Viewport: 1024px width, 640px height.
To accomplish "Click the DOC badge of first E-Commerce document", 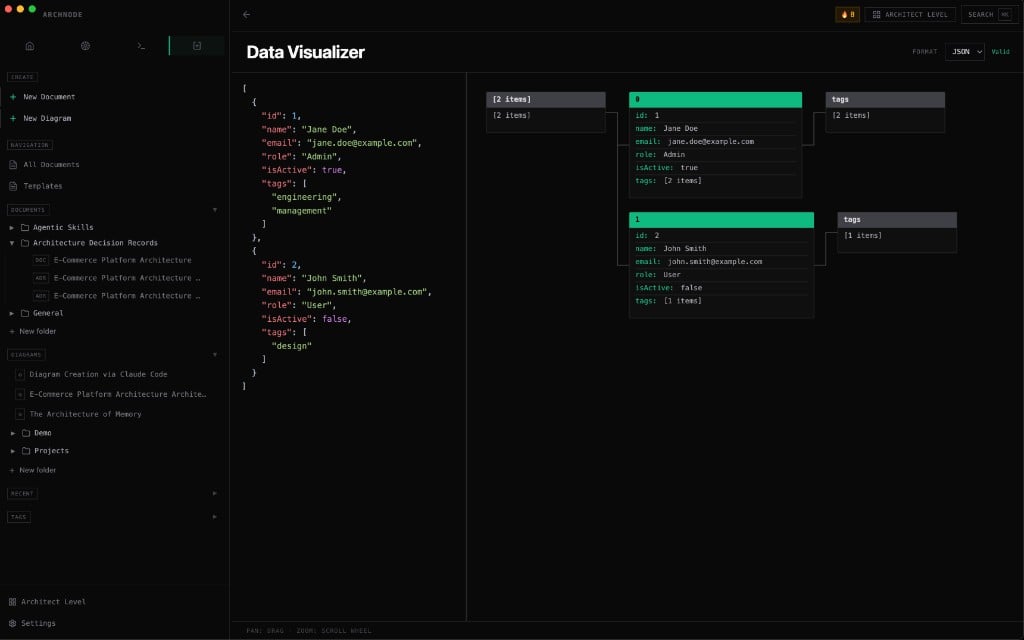I will pyautogui.click(x=40, y=260).
